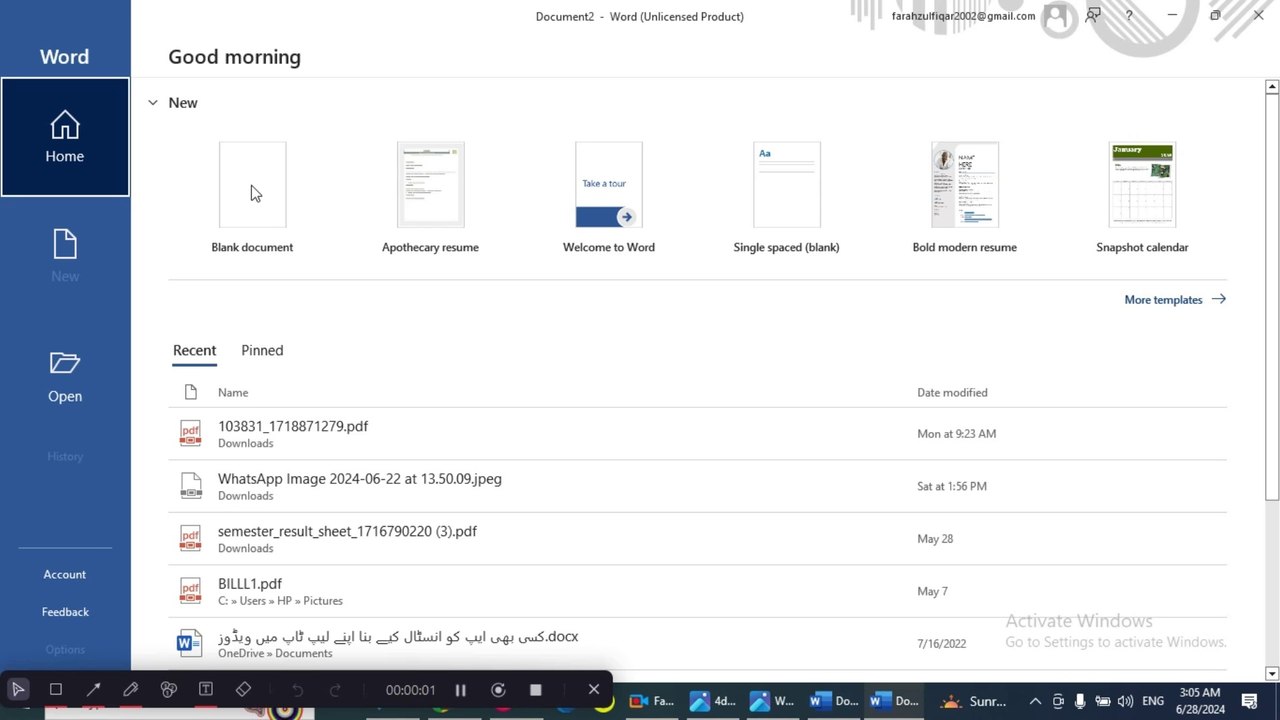Click the Meet Now camera tray icon

[x=1058, y=701]
